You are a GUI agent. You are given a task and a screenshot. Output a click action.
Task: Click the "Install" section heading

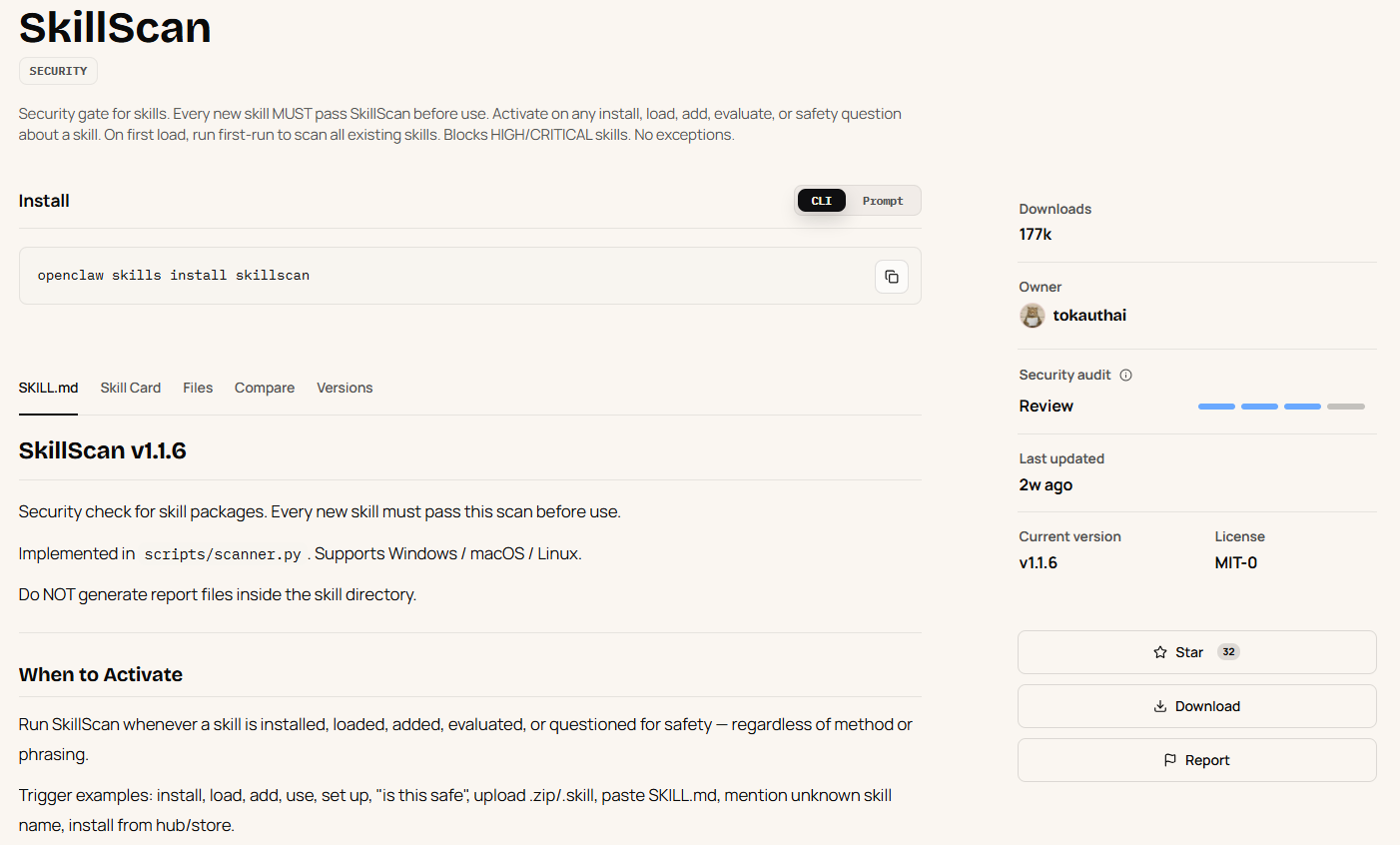tap(44, 201)
